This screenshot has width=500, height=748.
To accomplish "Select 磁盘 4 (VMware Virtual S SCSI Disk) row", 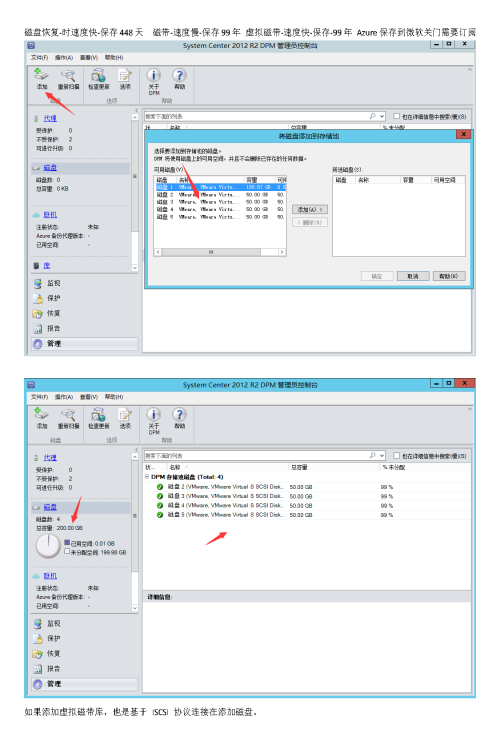I will 308,505.
